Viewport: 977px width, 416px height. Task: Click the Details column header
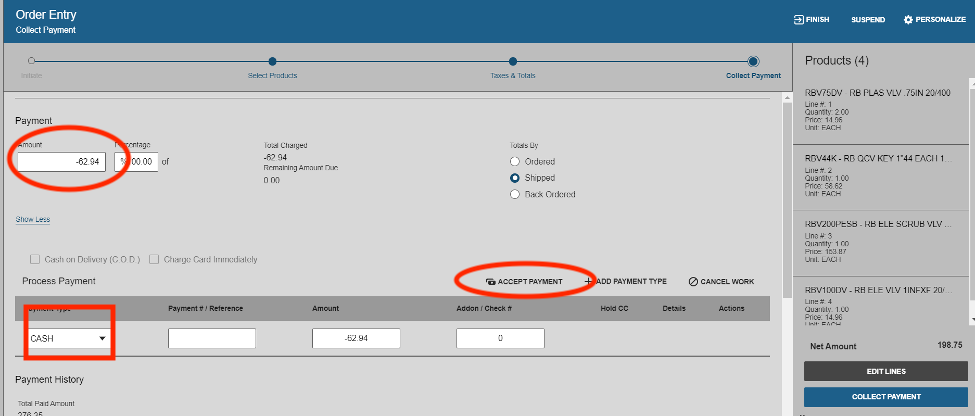point(674,308)
